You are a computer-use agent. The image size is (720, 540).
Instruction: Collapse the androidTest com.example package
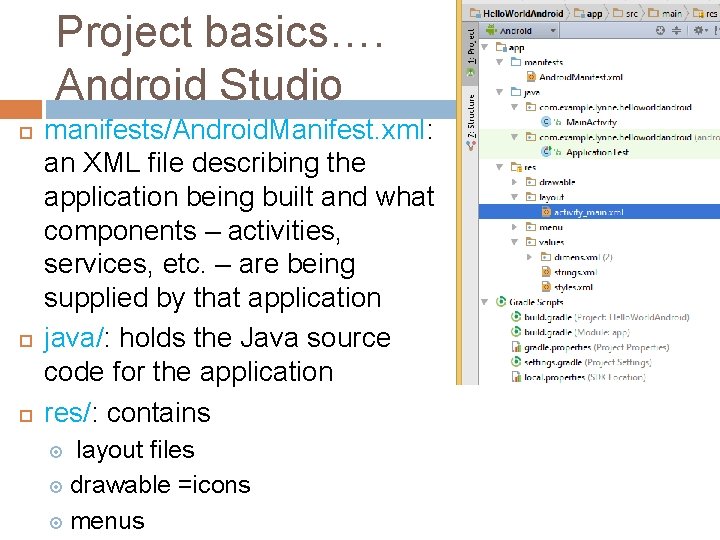tap(515, 137)
